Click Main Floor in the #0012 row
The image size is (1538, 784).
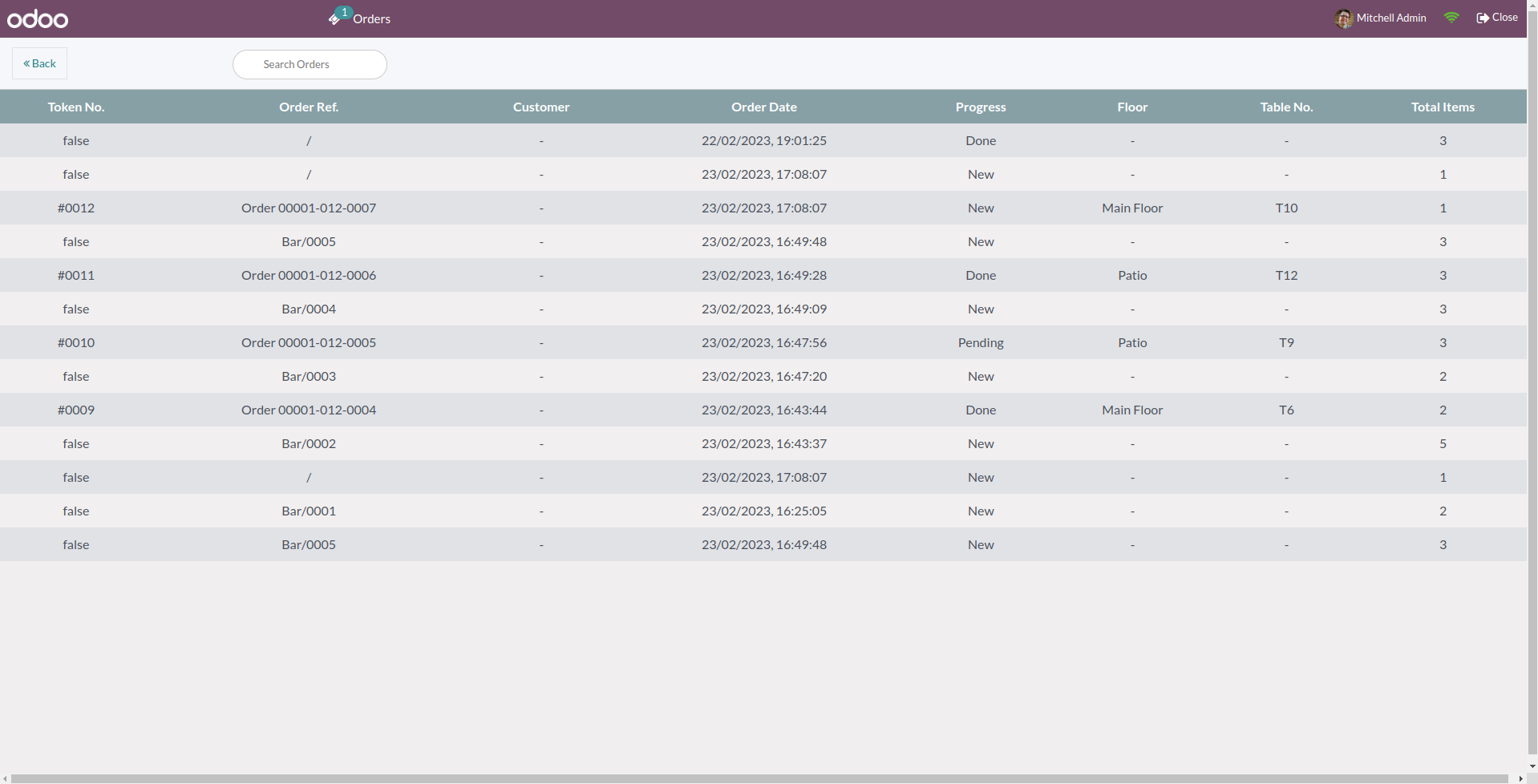coord(1132,208)
